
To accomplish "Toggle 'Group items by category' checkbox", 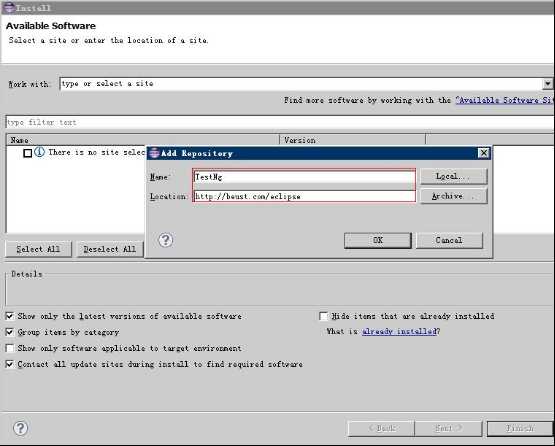I will (10, 332).
